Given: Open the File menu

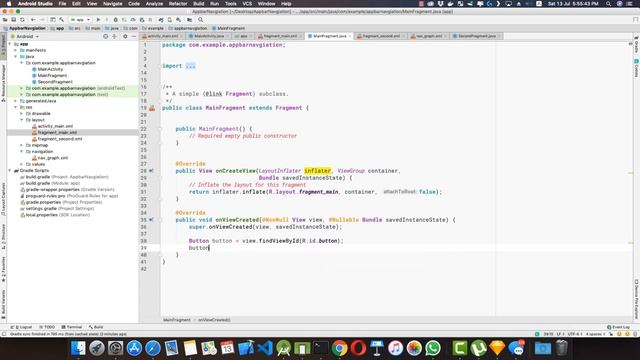Looking at the screenshot, I should [62, 4].
